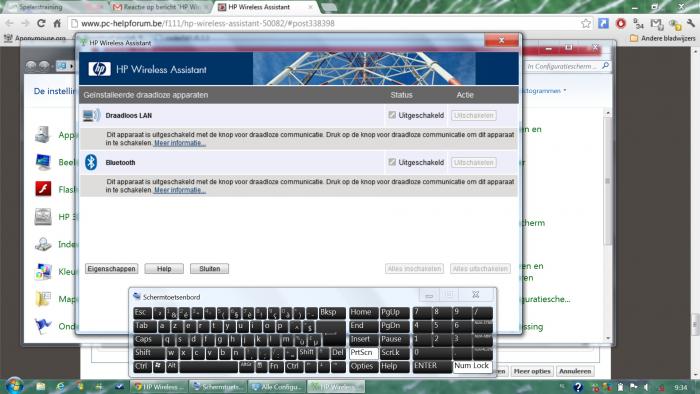The height and width of the screenshot is (394, 700).
Task: Expand the Meer opties button
Action: point(532,371)
